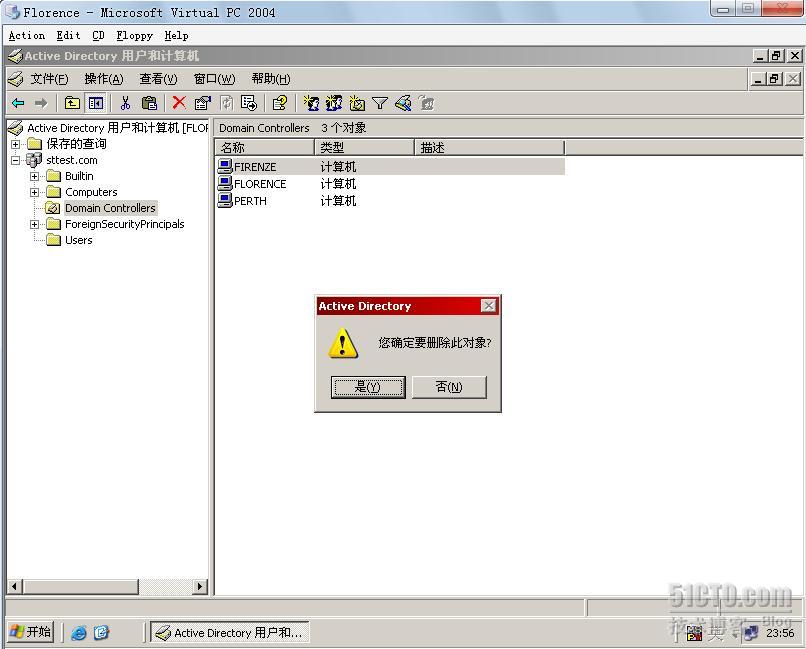Open the 文件(F) menu
Screen dimensions: 806x649
(49, 79)
